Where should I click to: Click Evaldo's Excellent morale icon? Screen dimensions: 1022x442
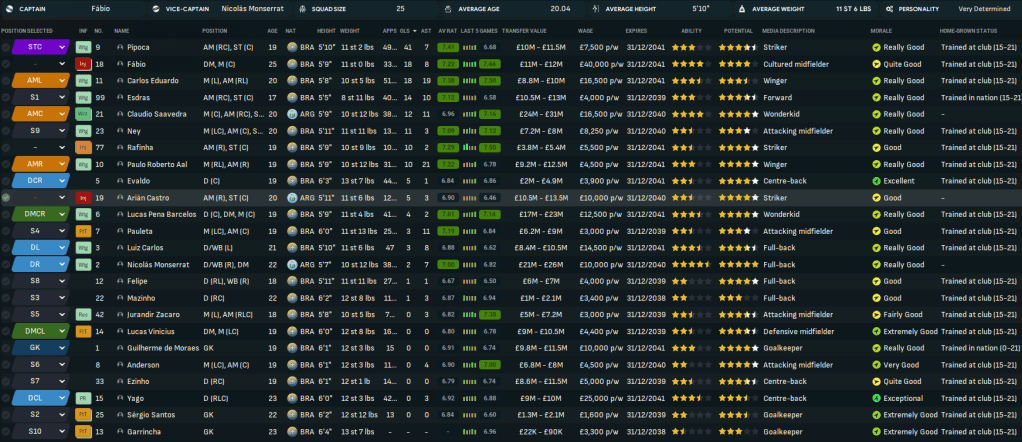tap(876, 181)
